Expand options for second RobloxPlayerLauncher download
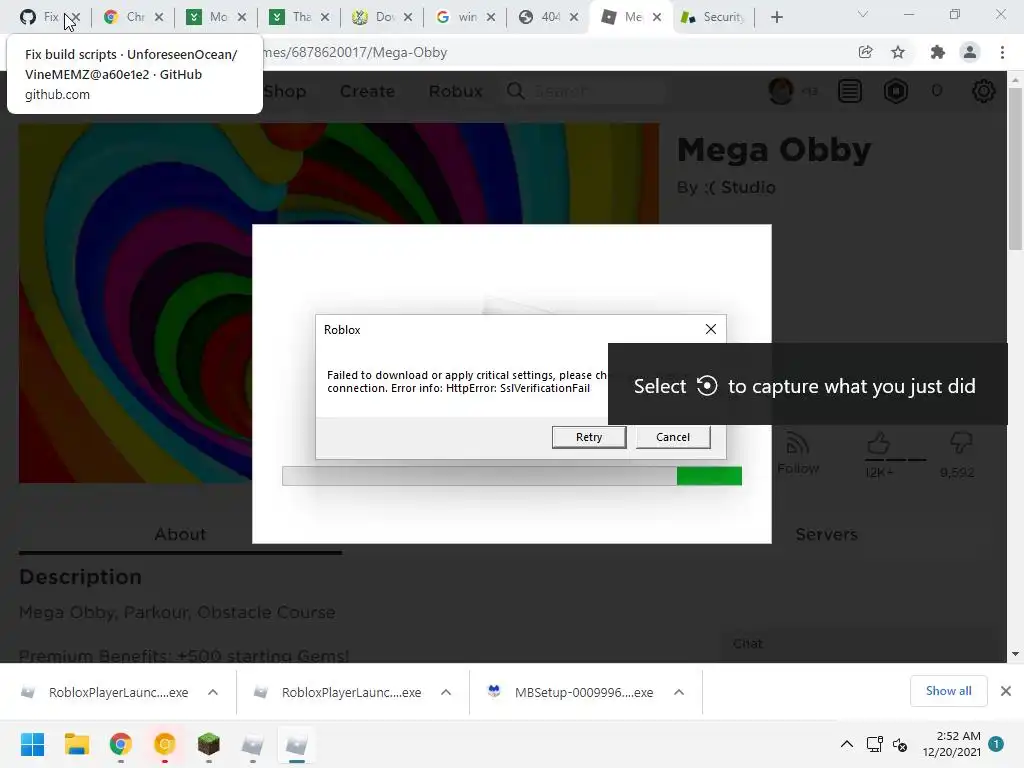This screenshot has width=1024, height=768. [446, 692]
